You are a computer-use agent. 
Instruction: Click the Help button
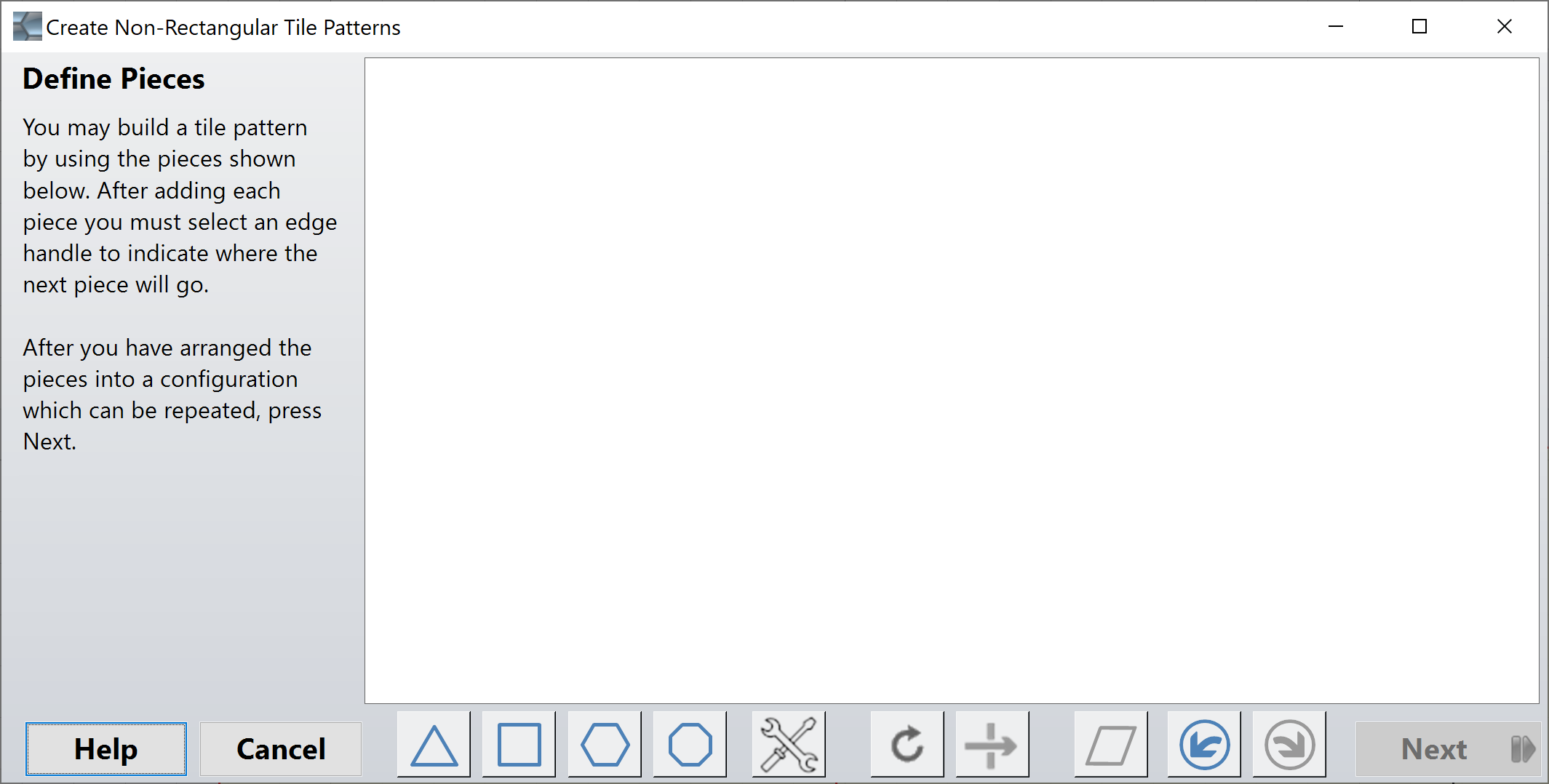(x=106, y=749)
